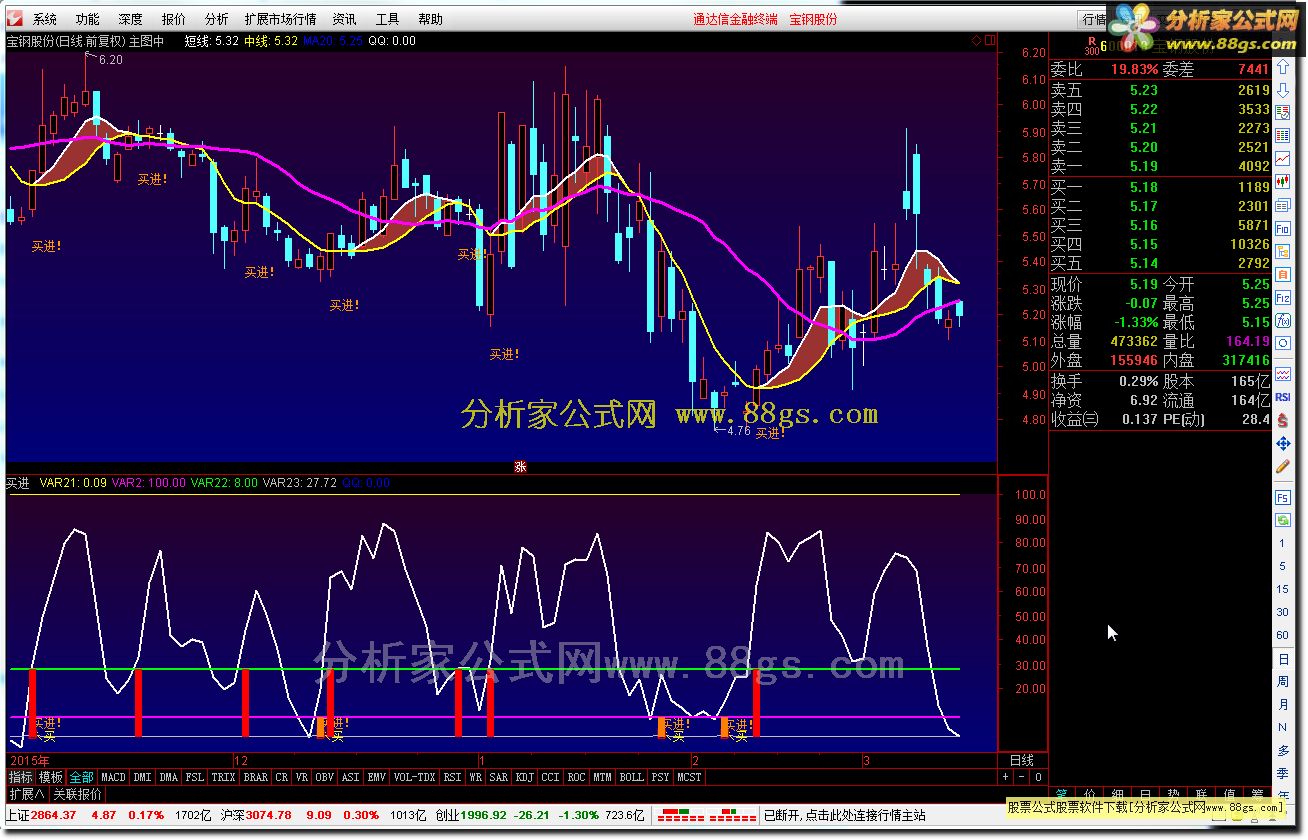Click the up arrow icon in right toolbar
This screenshot has height=840, width=1308.
click(x=1283, y=66)
